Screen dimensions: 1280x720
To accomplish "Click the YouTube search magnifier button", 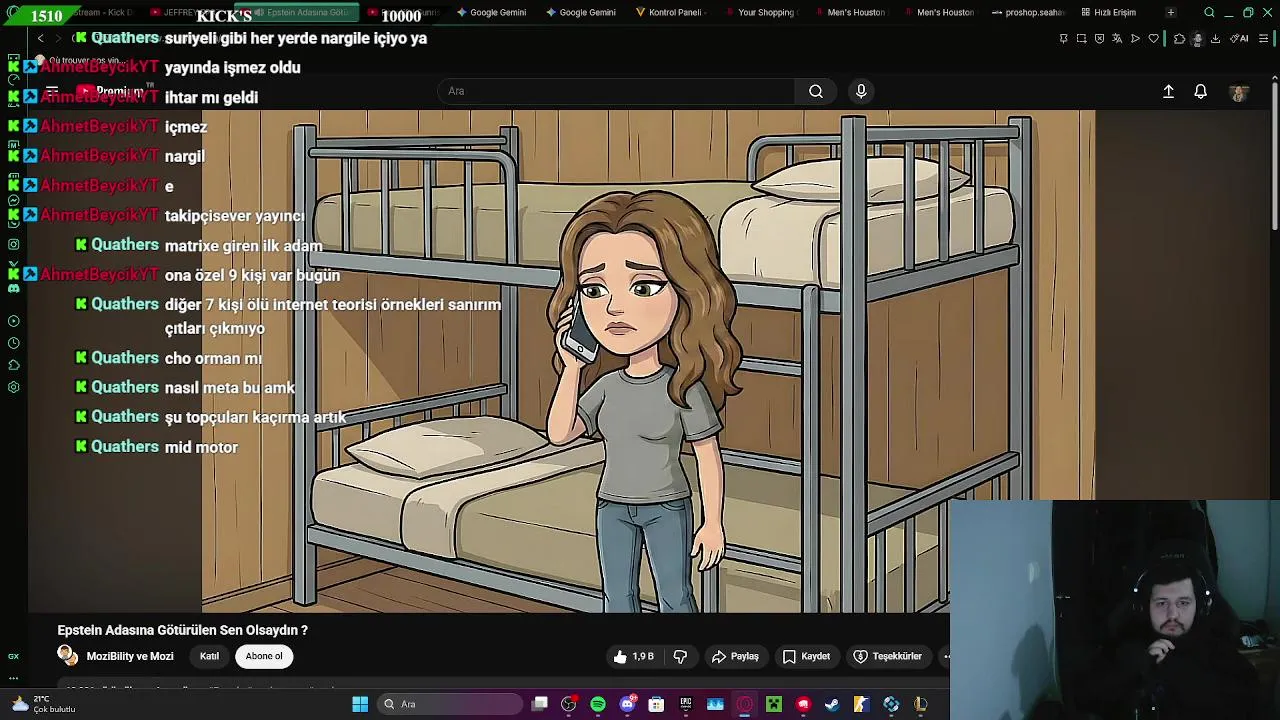I will (816, 91).
